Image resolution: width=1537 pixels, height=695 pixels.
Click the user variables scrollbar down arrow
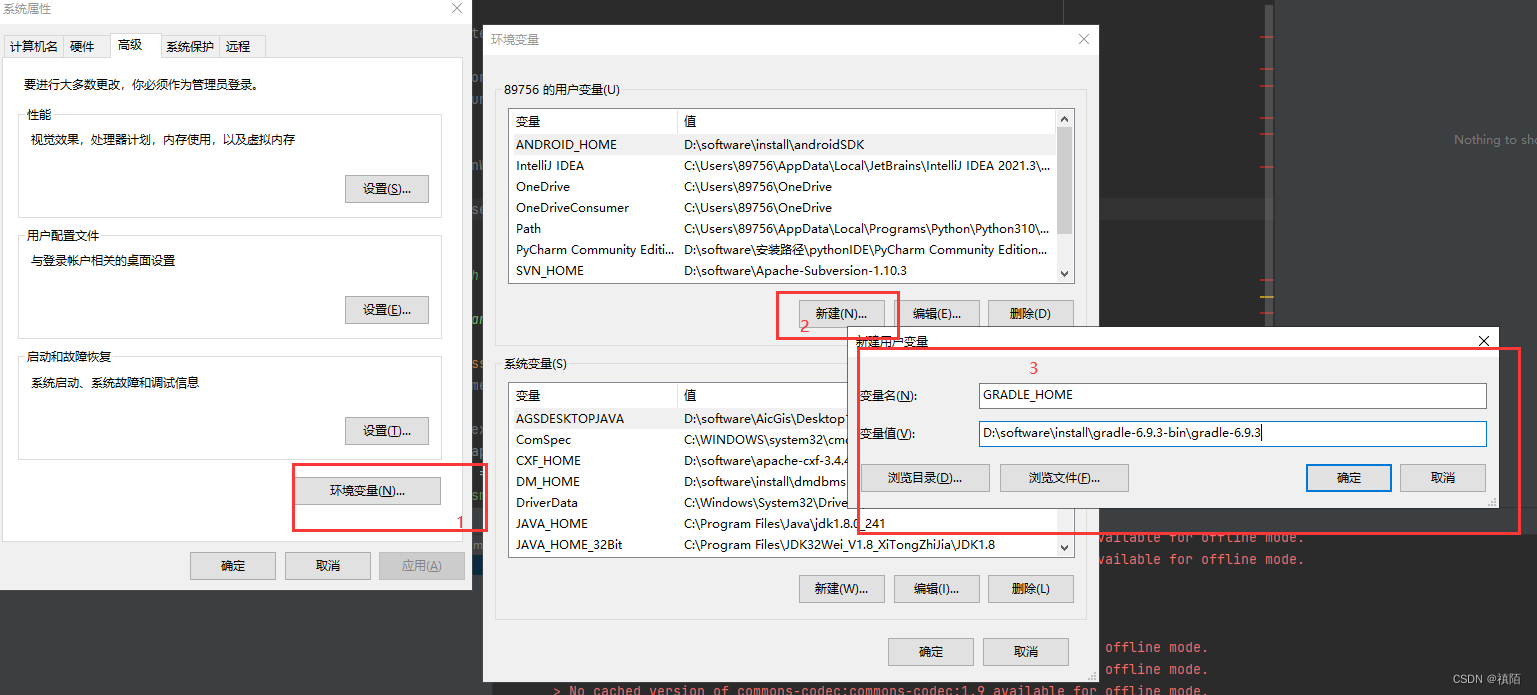[1064, 273]
